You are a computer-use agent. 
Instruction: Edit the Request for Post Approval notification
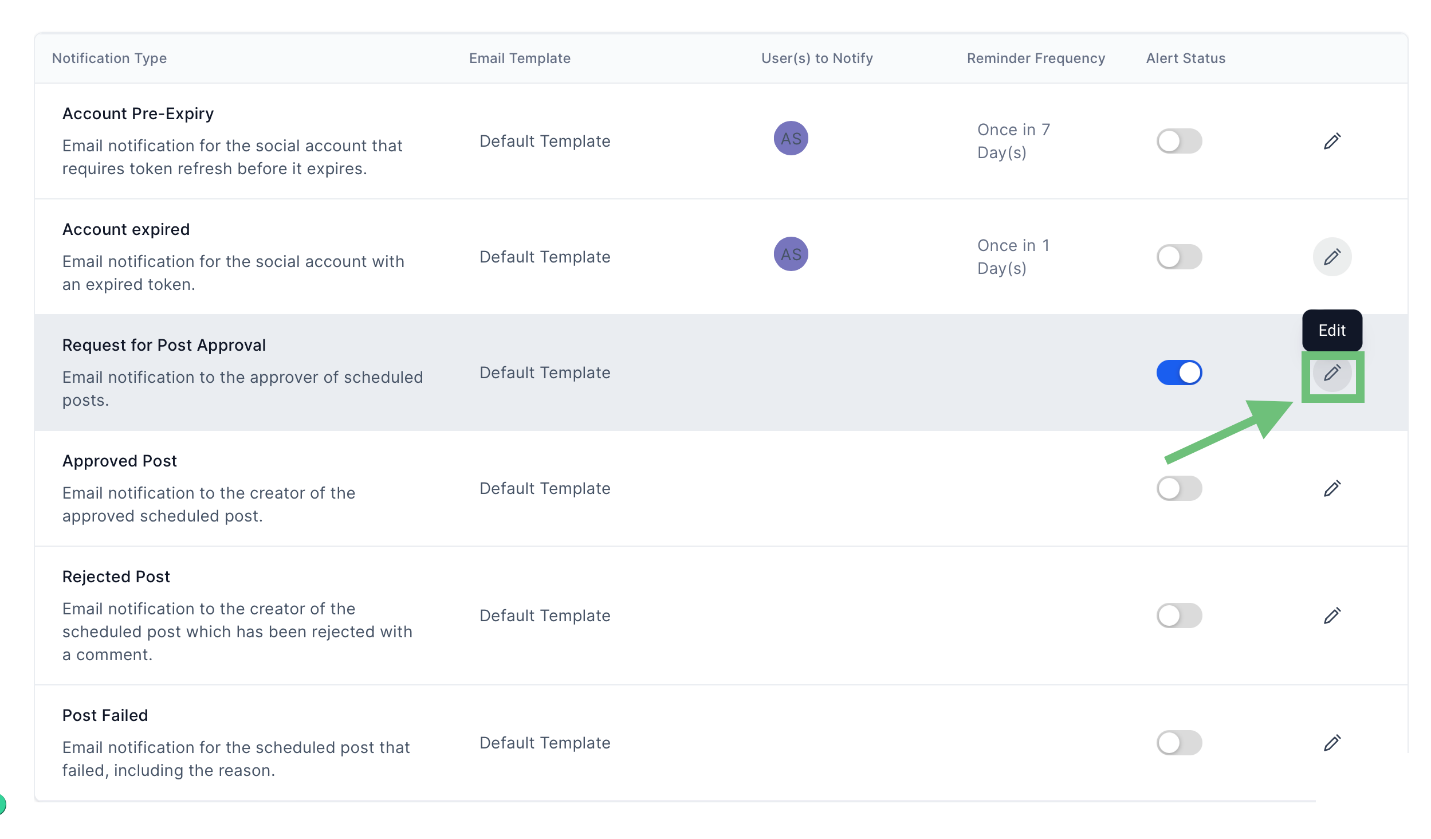(1332, 373)
